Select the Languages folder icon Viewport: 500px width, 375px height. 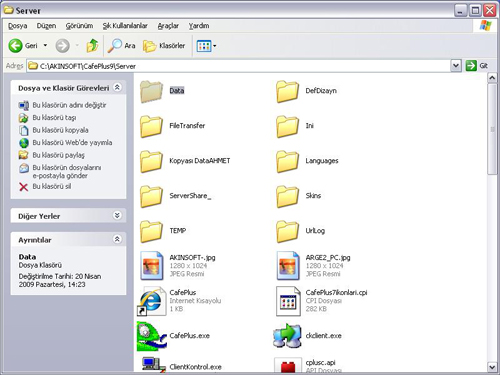(287, 161)
